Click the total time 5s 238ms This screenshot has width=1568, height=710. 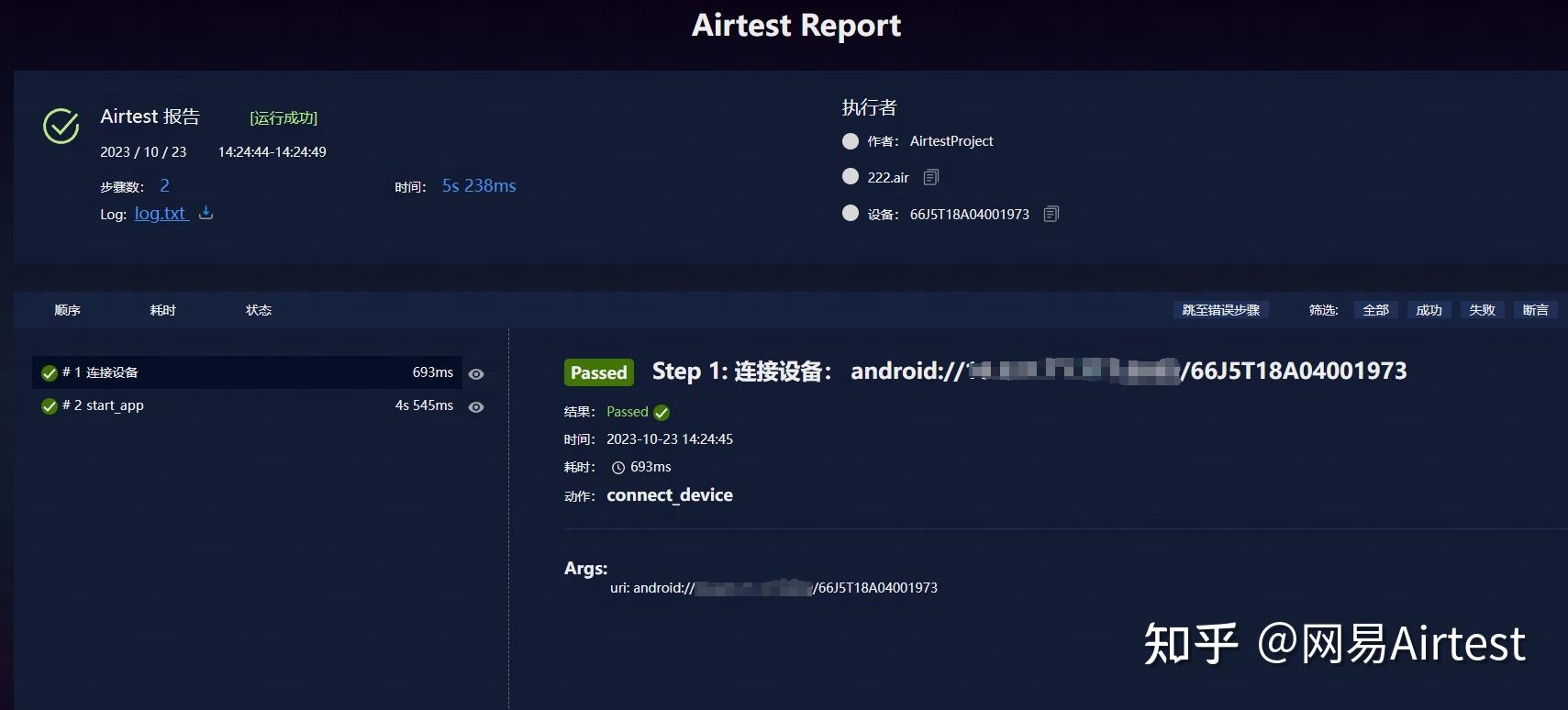coord(479,185)
